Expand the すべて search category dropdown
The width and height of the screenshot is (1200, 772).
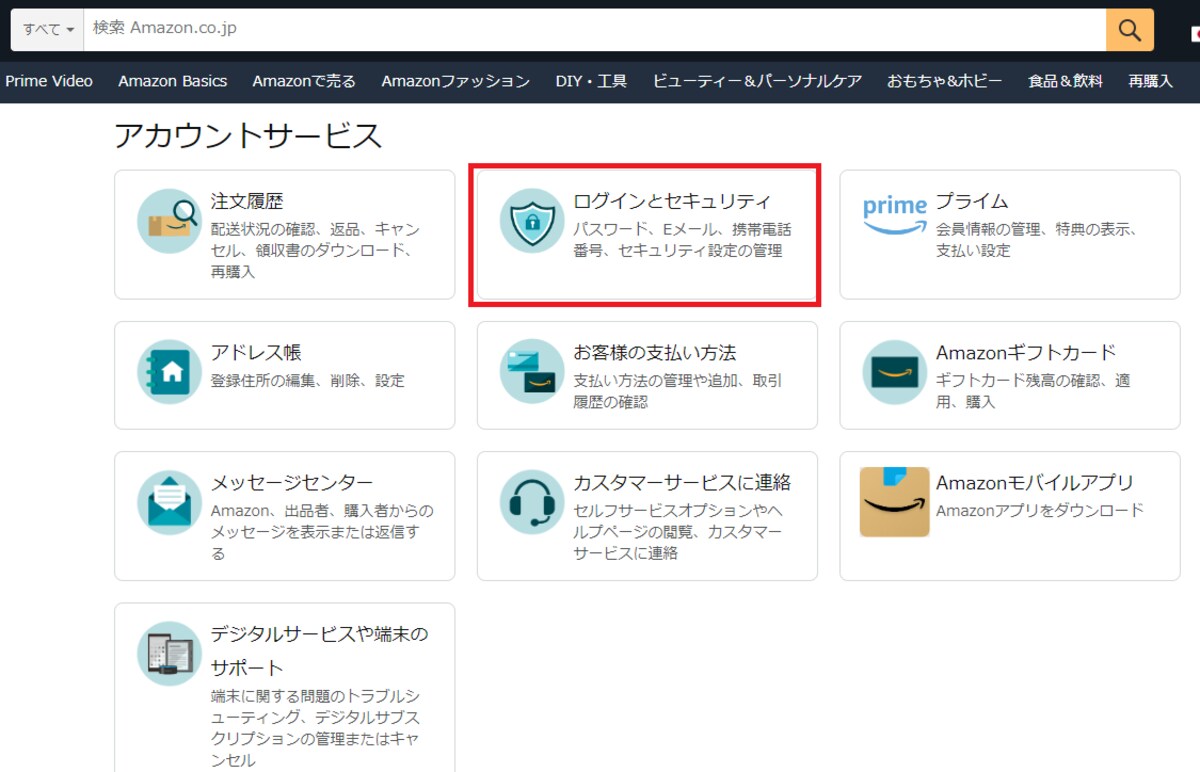[48, 30]
